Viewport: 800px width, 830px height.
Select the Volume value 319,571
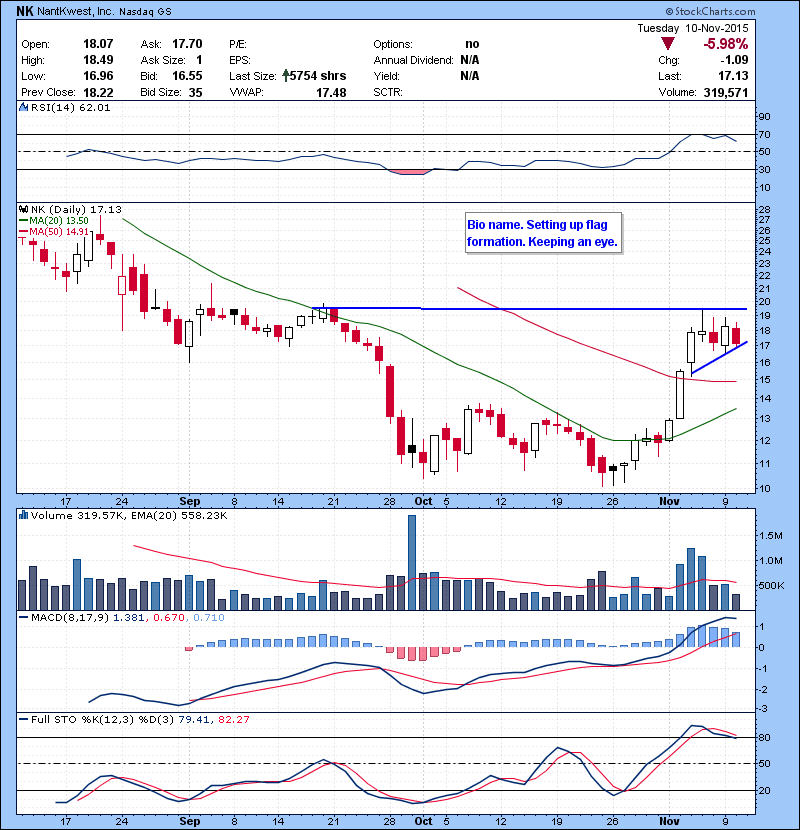tap(726, 92)
